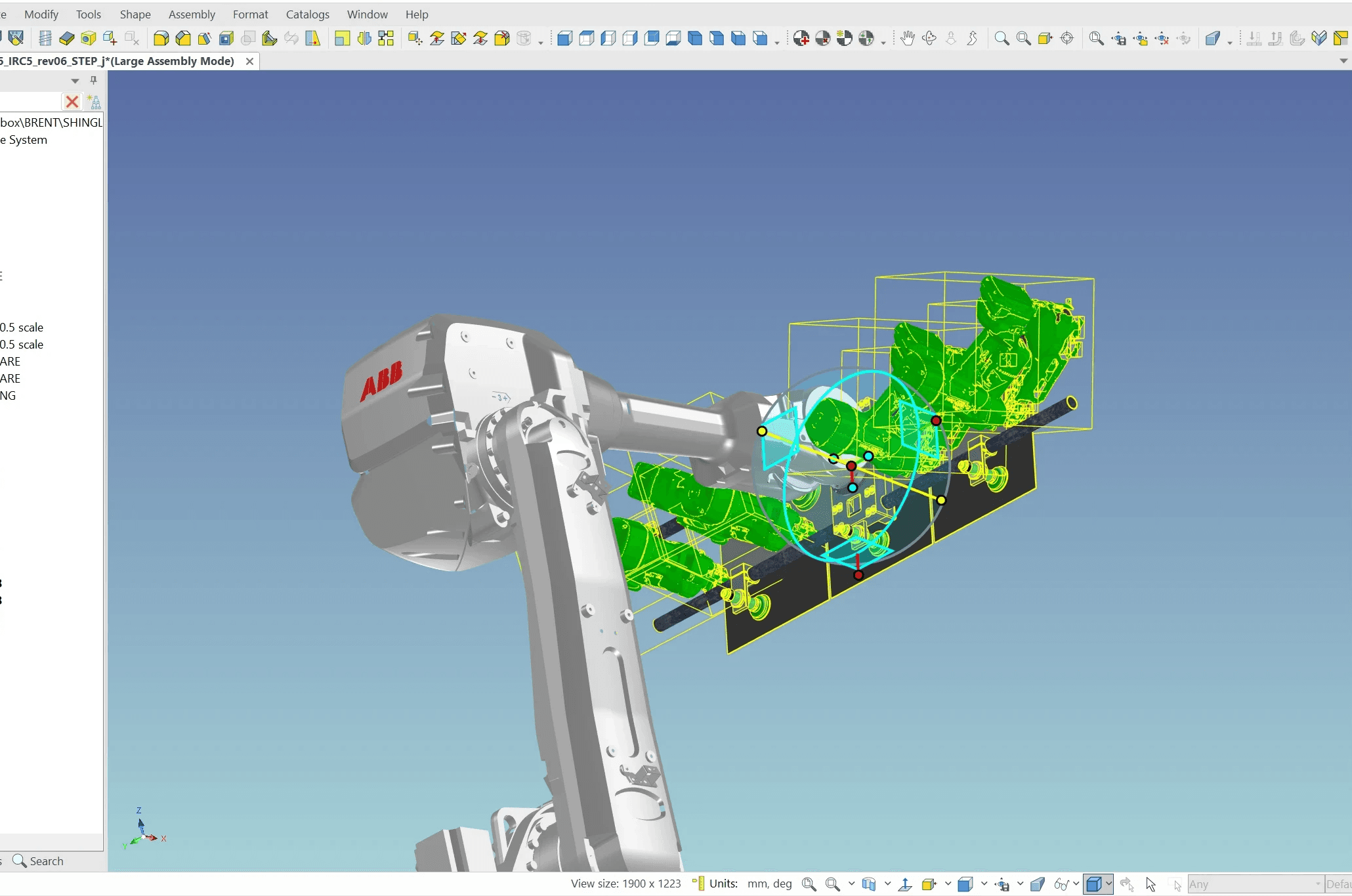Choose the Zoom Window tool

coord(1023,39)
